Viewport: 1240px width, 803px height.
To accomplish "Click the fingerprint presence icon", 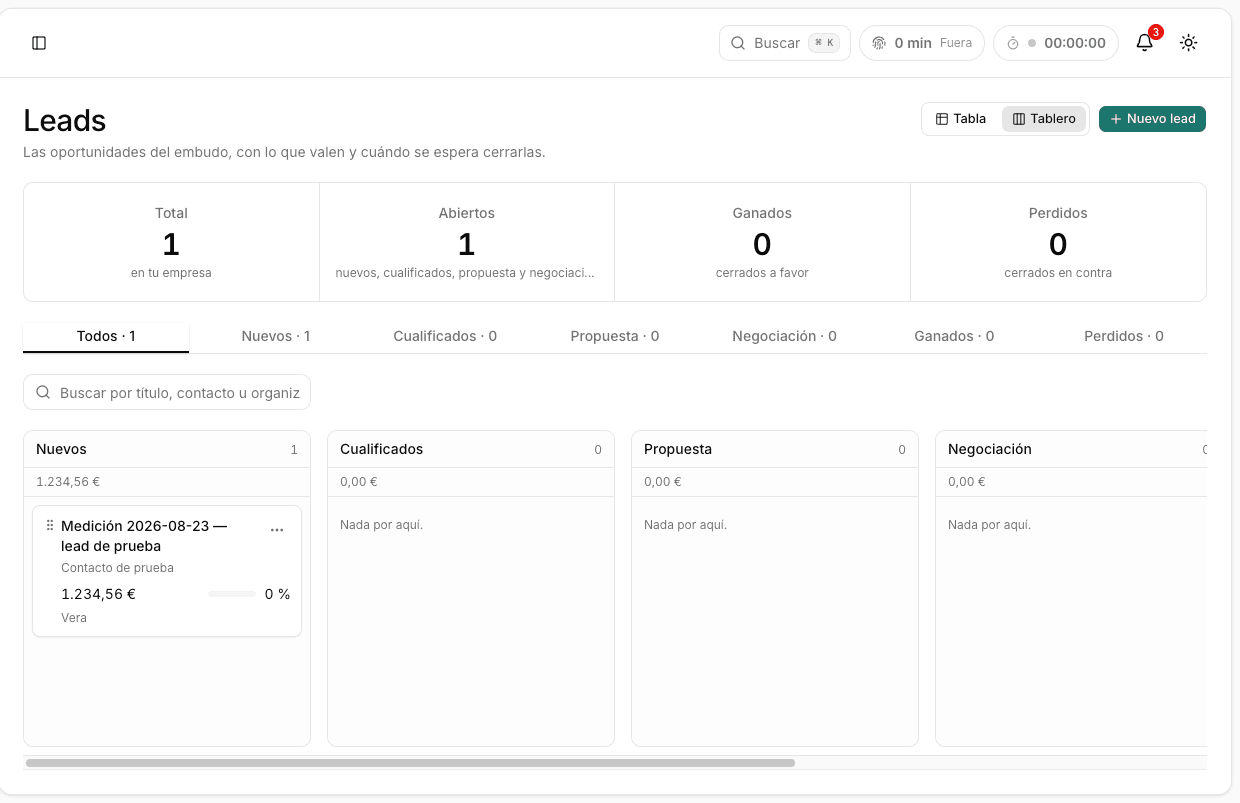I will (x=879, y=43).
